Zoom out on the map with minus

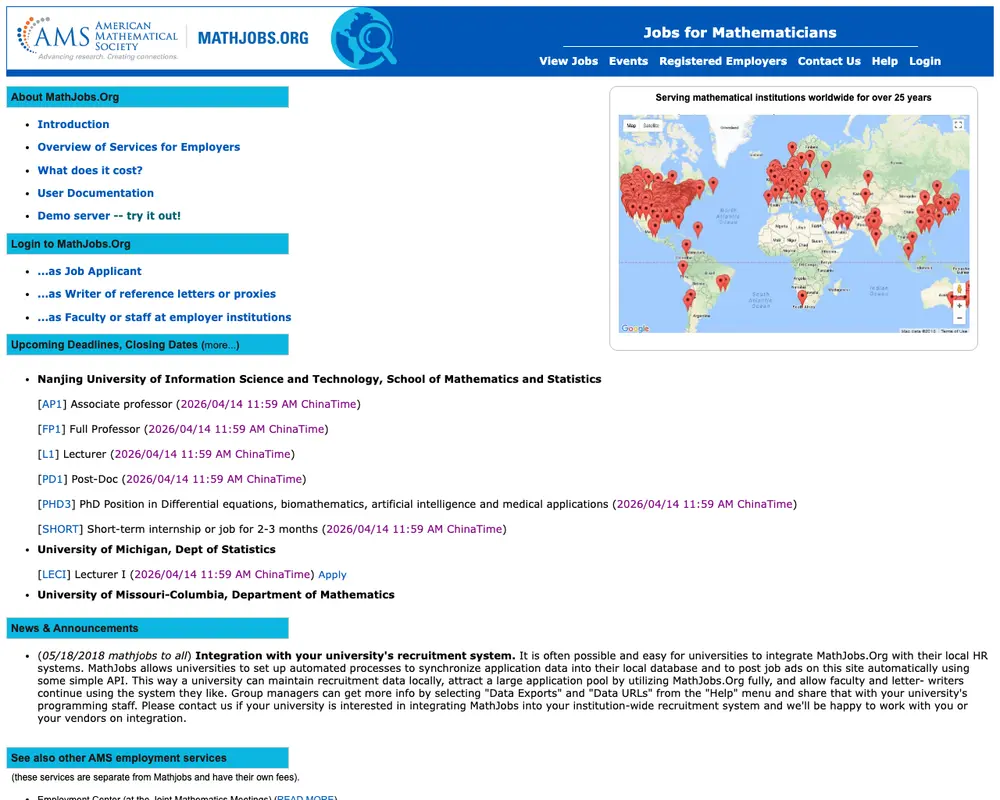pyautogui.click(x=959, y=318)
